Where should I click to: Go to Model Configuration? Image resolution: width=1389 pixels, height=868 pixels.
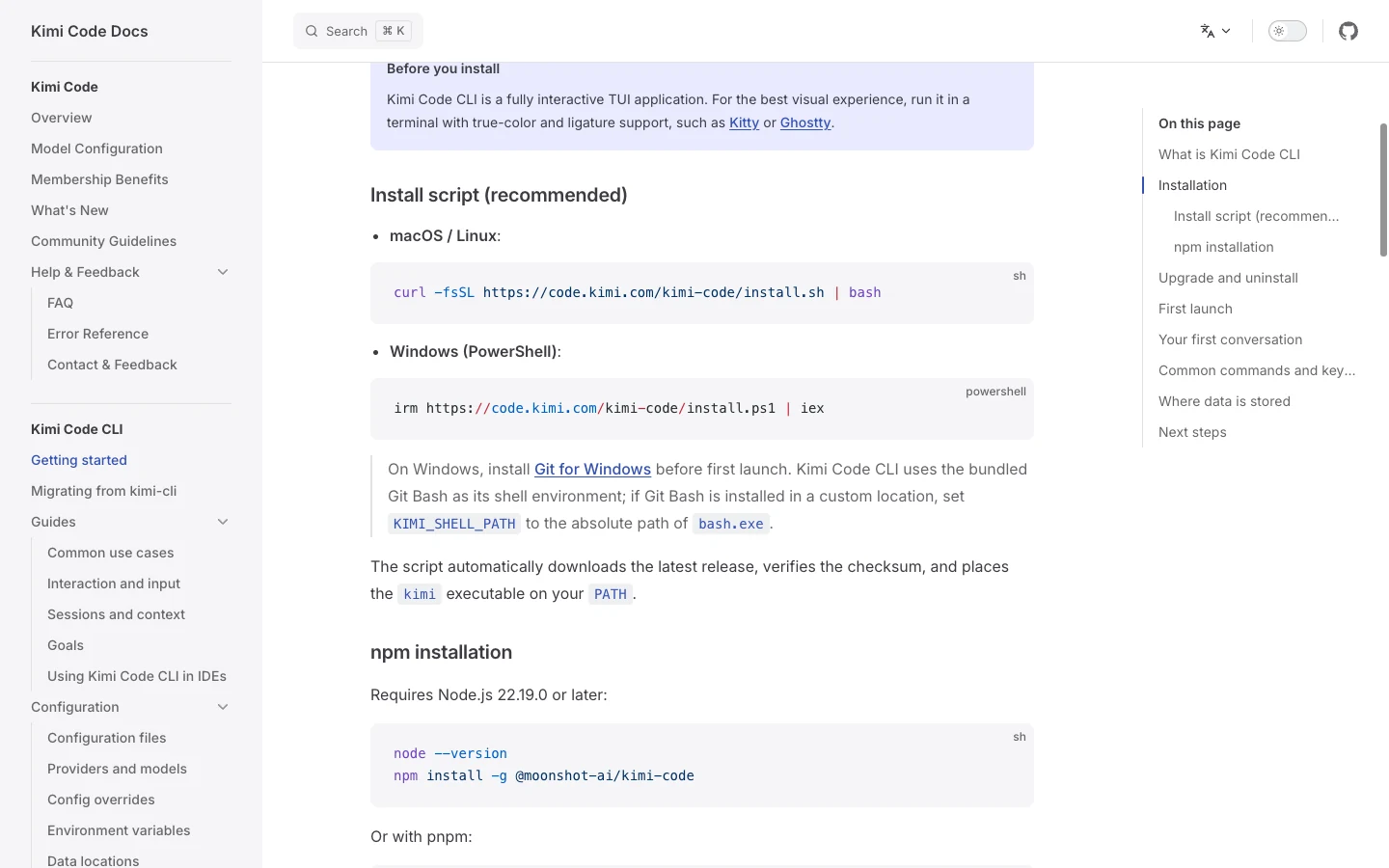tap(96, 149)
